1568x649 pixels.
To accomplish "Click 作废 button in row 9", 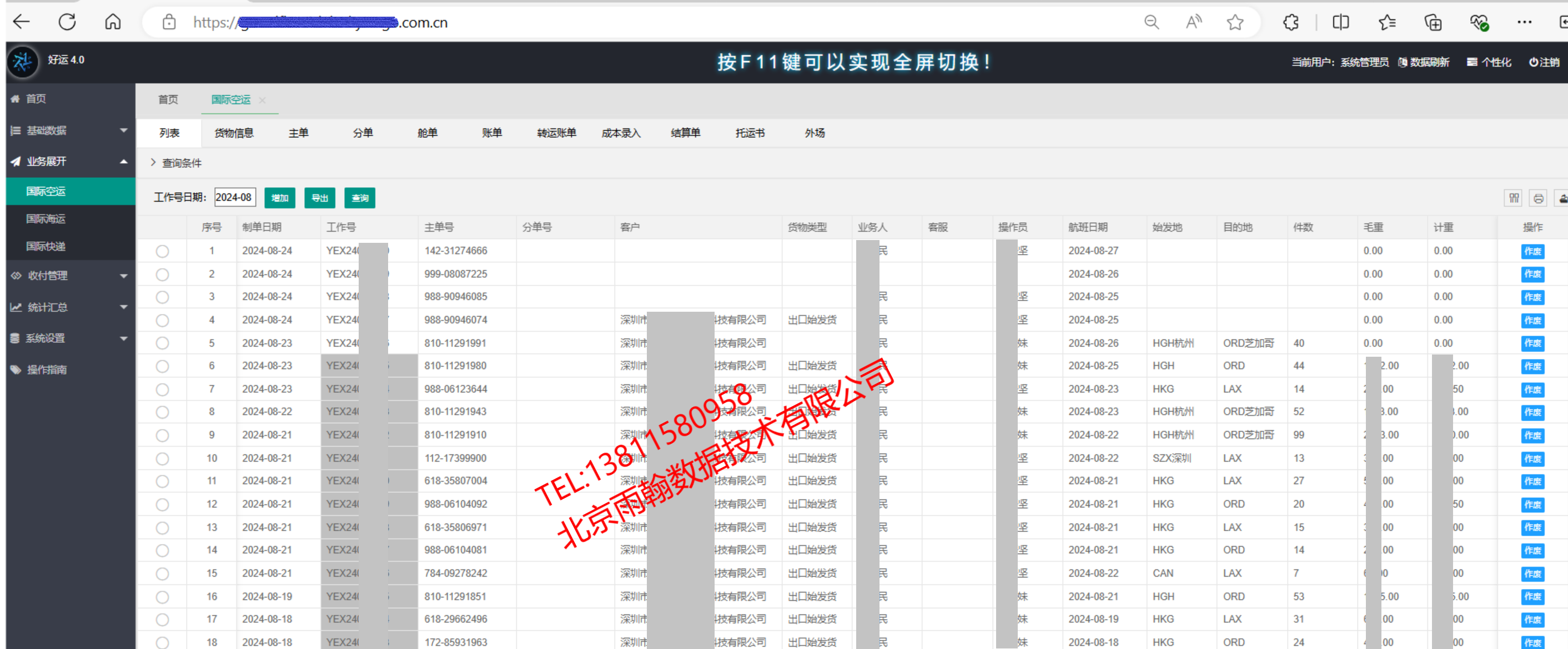I will tap(1532, 435).
